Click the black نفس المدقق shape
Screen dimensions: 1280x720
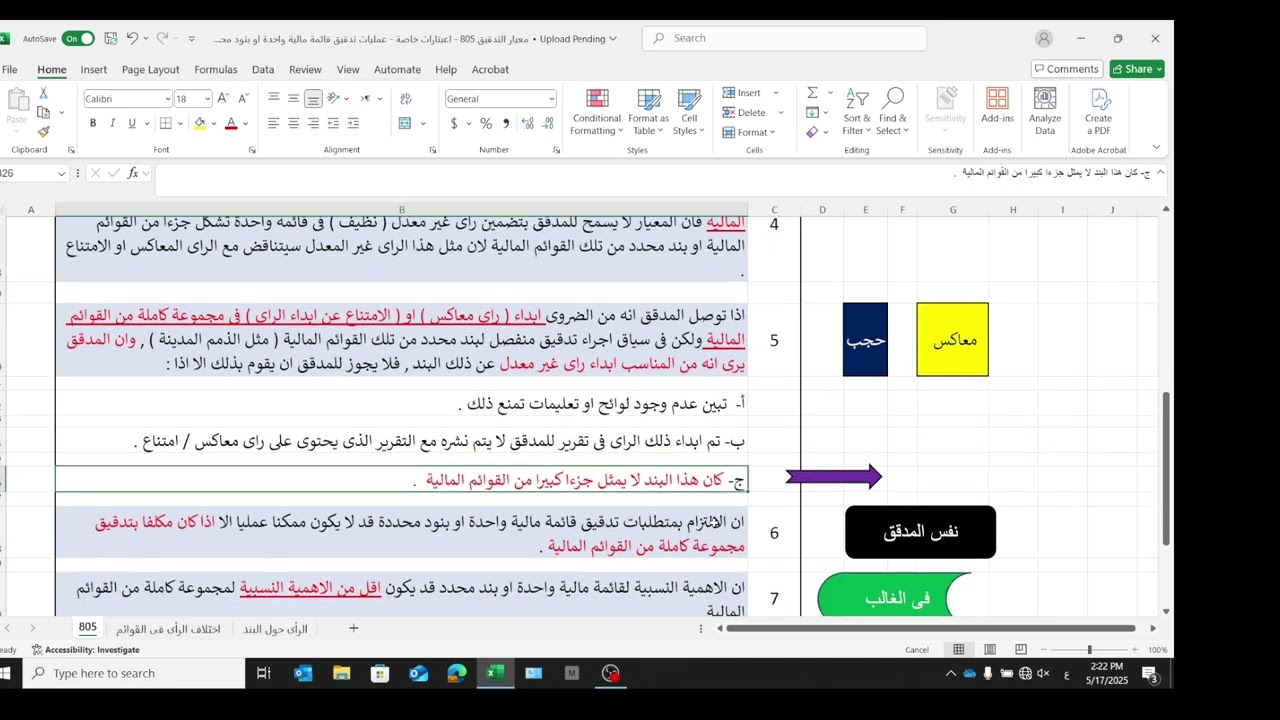point(921,532)
